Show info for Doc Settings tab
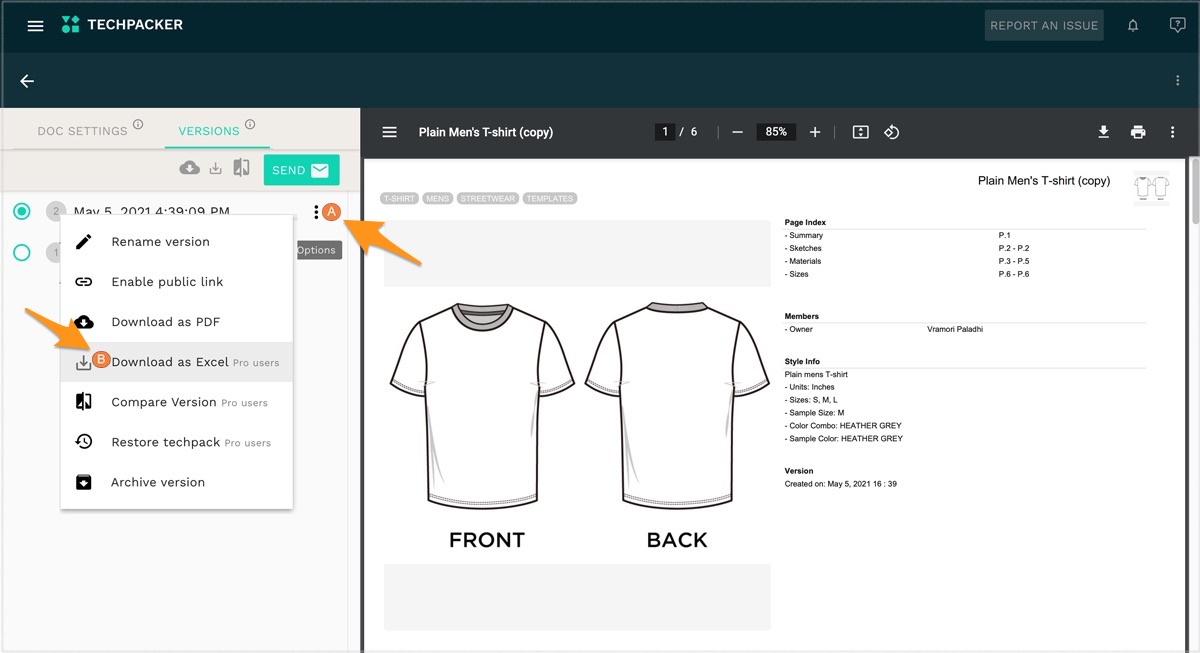The height and width of the screenshot is (653, 1200). [x=138, y=125]
